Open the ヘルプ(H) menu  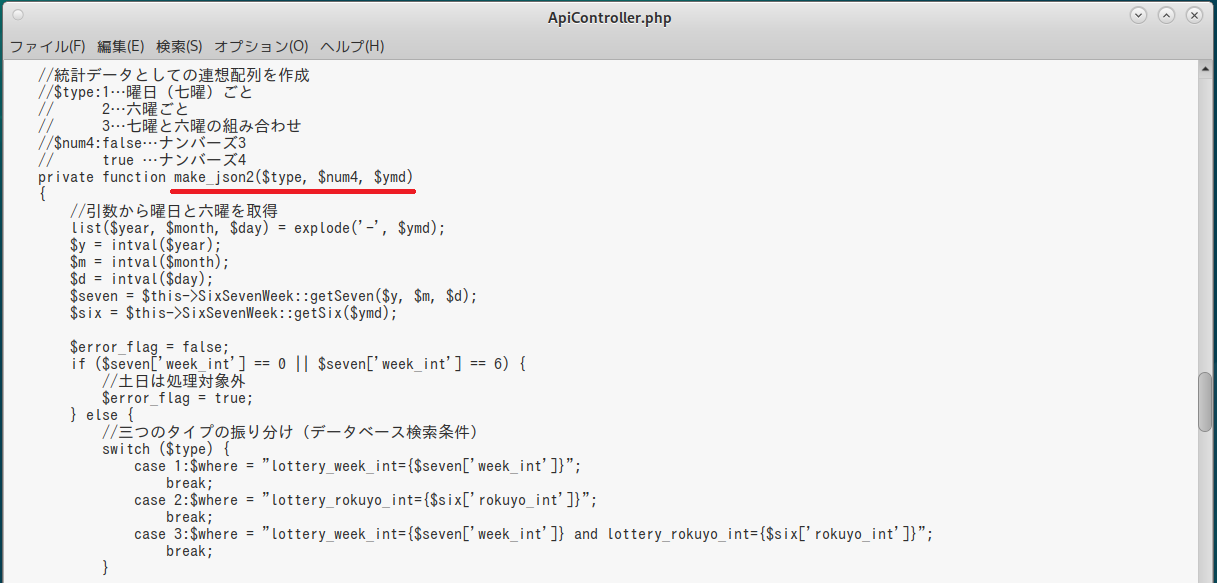(x=352, y=46)
